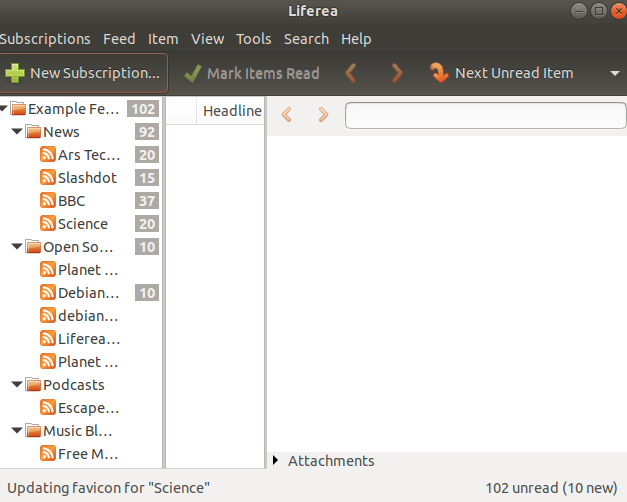Collapse the Example Fe... root folder
Screen dimensions: 627x502
click(4, 108)
